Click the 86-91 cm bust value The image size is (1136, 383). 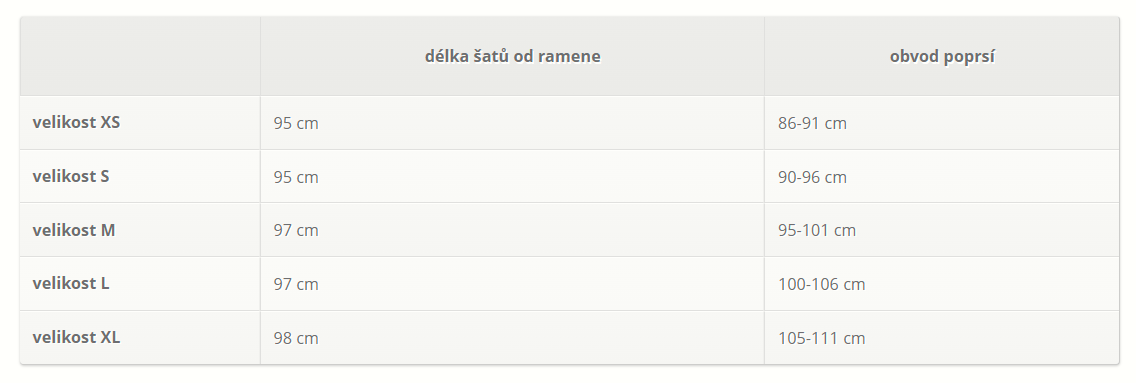(812, 123)
